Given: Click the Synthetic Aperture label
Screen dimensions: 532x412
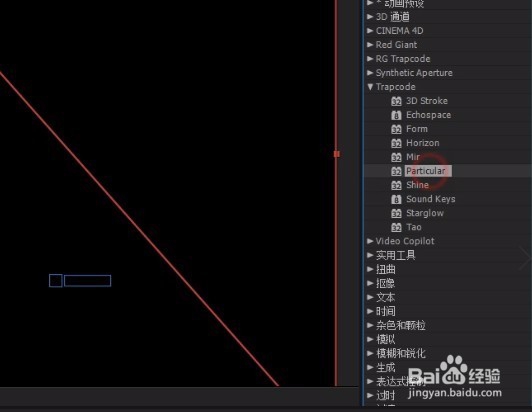Looking at the screenshot, I should point(414,73).
